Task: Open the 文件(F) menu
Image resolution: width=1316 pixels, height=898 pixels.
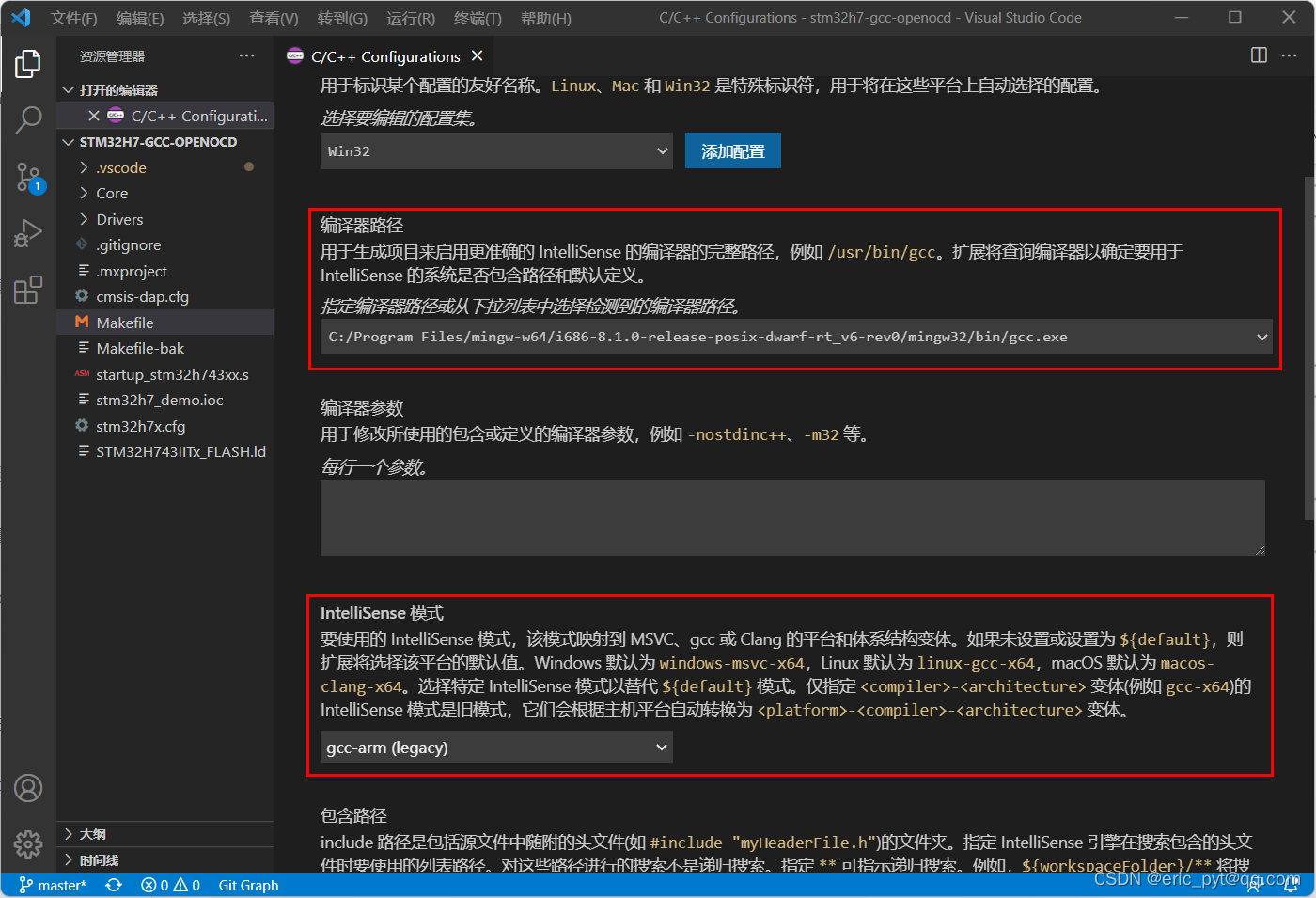Action: [x=73, y=18]
